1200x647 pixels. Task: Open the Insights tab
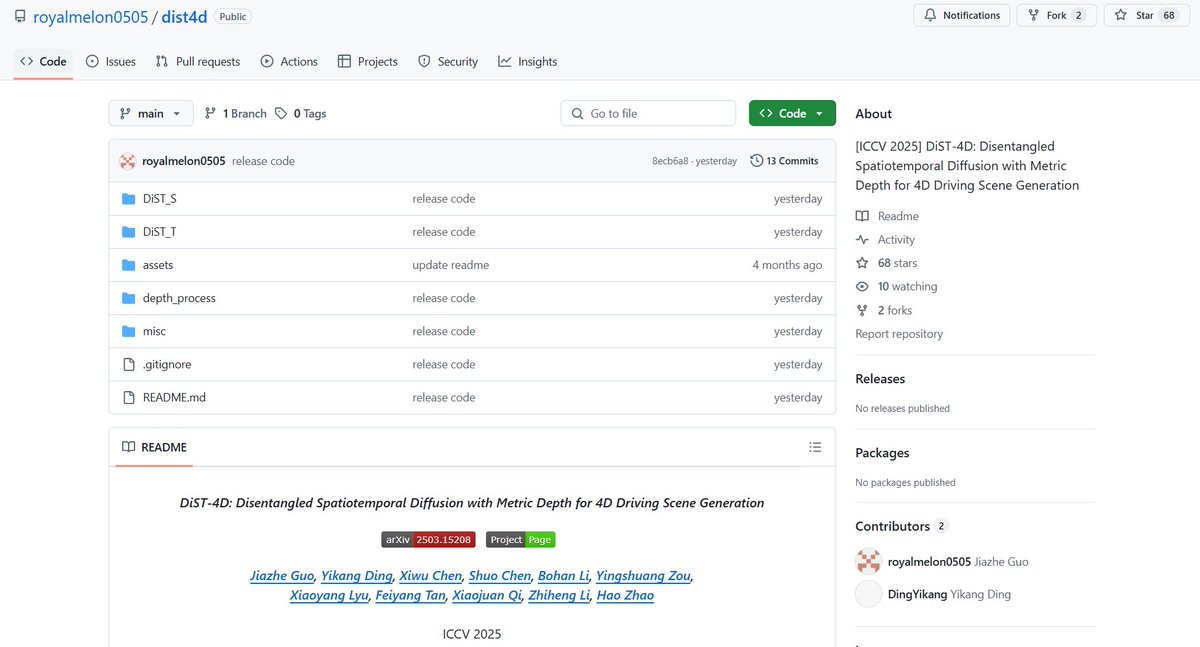(528, 61)
